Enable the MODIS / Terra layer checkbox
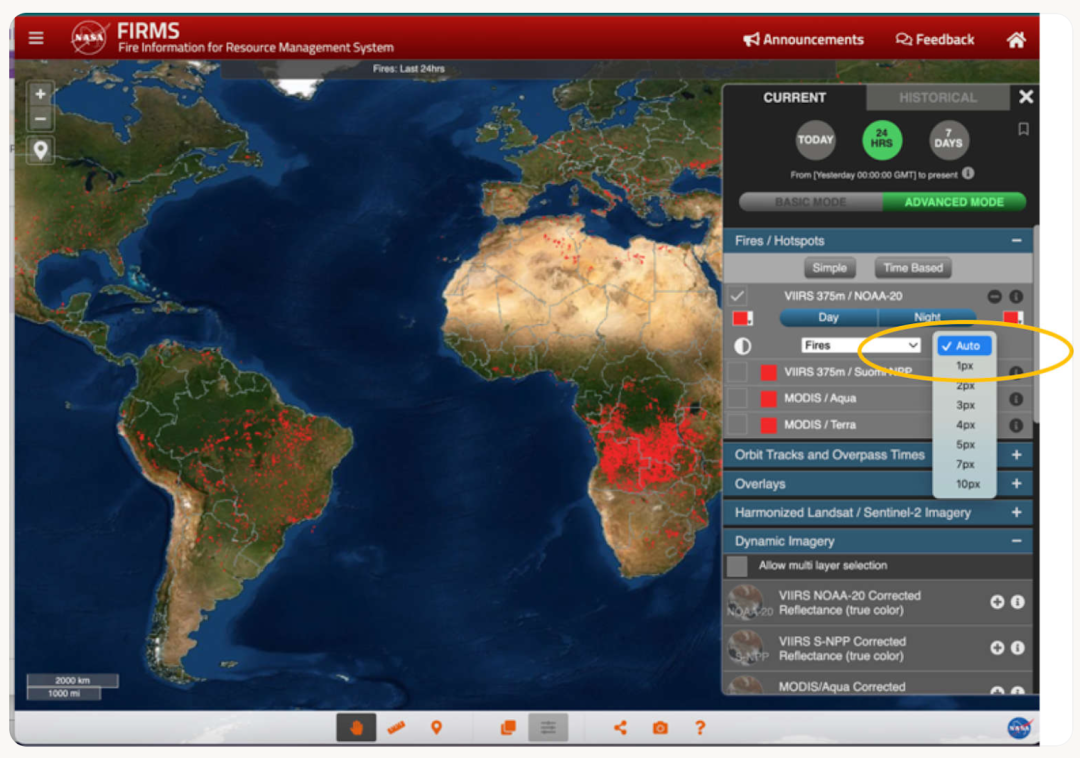This screenshot has width=1080, height=758. 738,424
